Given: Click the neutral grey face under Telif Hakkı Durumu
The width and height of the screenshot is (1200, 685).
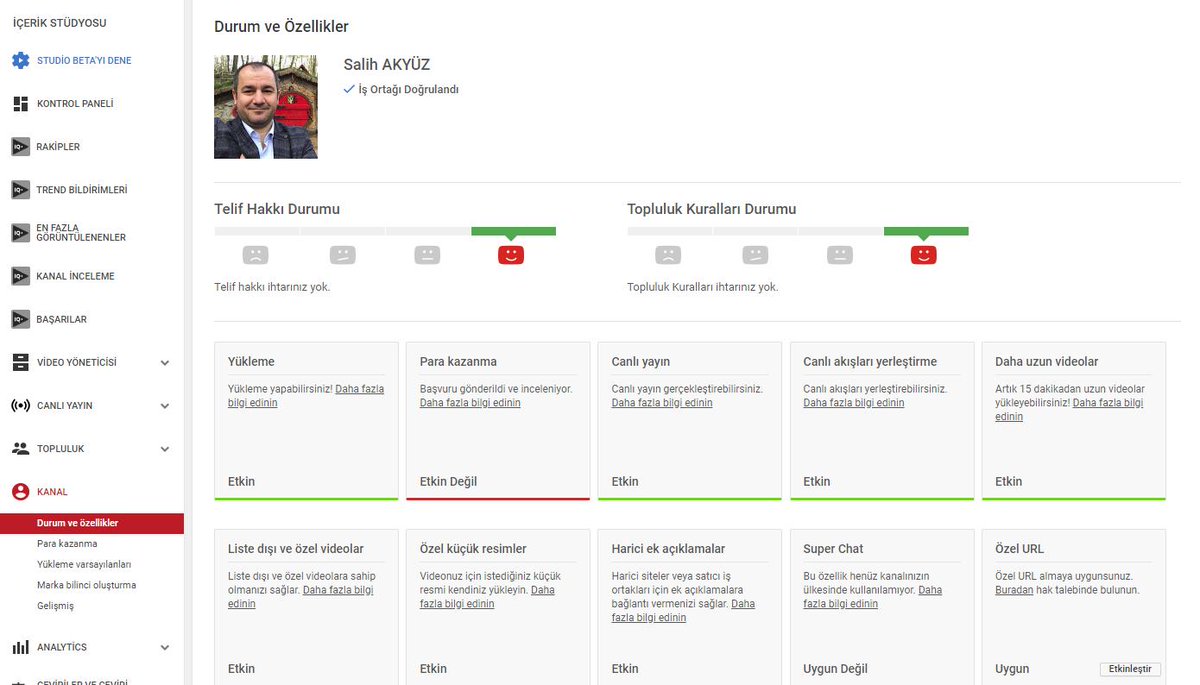Looking at the screenshot, I should point(427,255).
